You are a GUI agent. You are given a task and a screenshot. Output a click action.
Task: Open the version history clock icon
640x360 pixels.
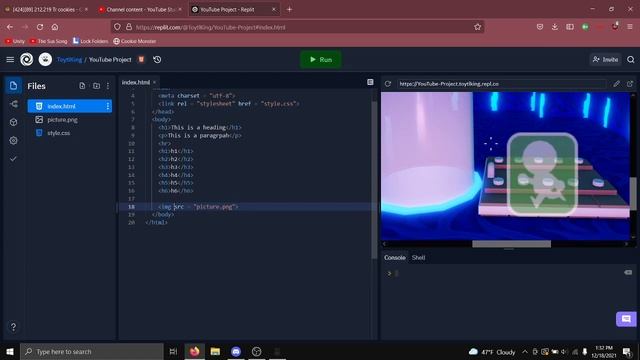point(157,60)
